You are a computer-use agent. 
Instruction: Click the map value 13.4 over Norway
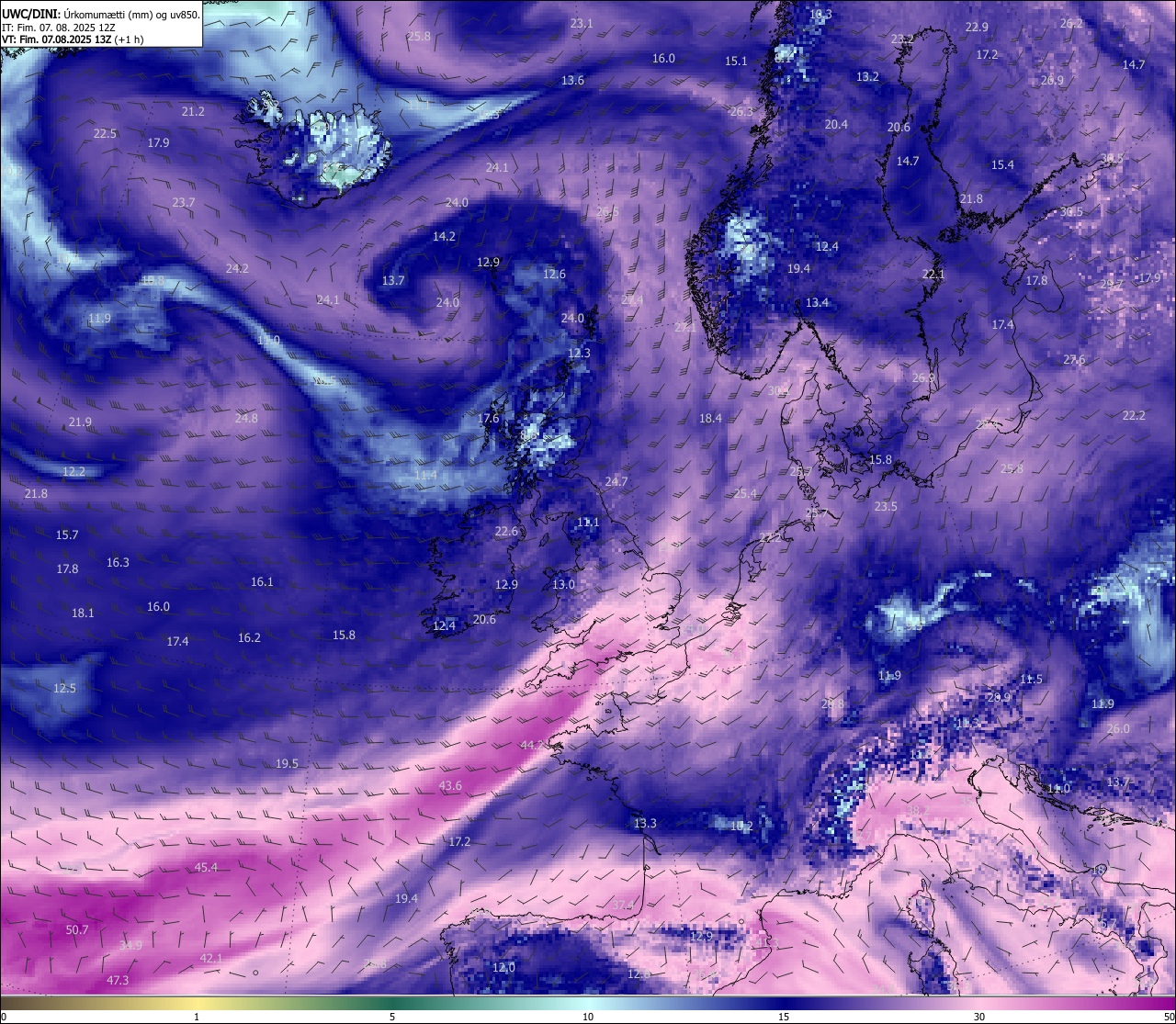(x=817, y=302)
